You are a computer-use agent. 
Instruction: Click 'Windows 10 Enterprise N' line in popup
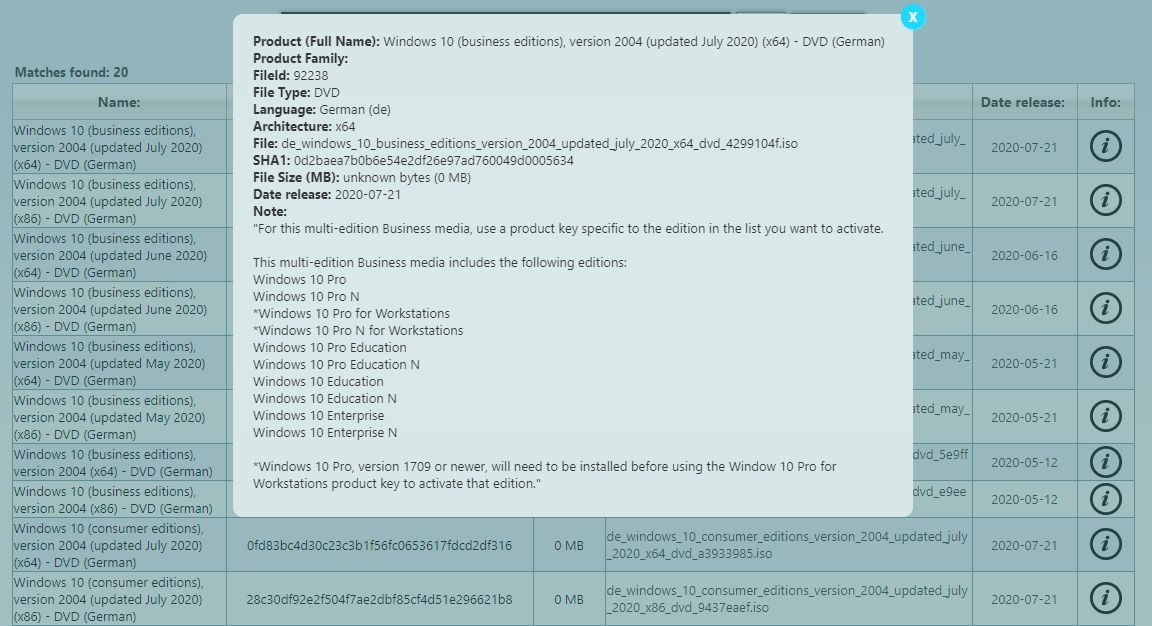point(325,433)
